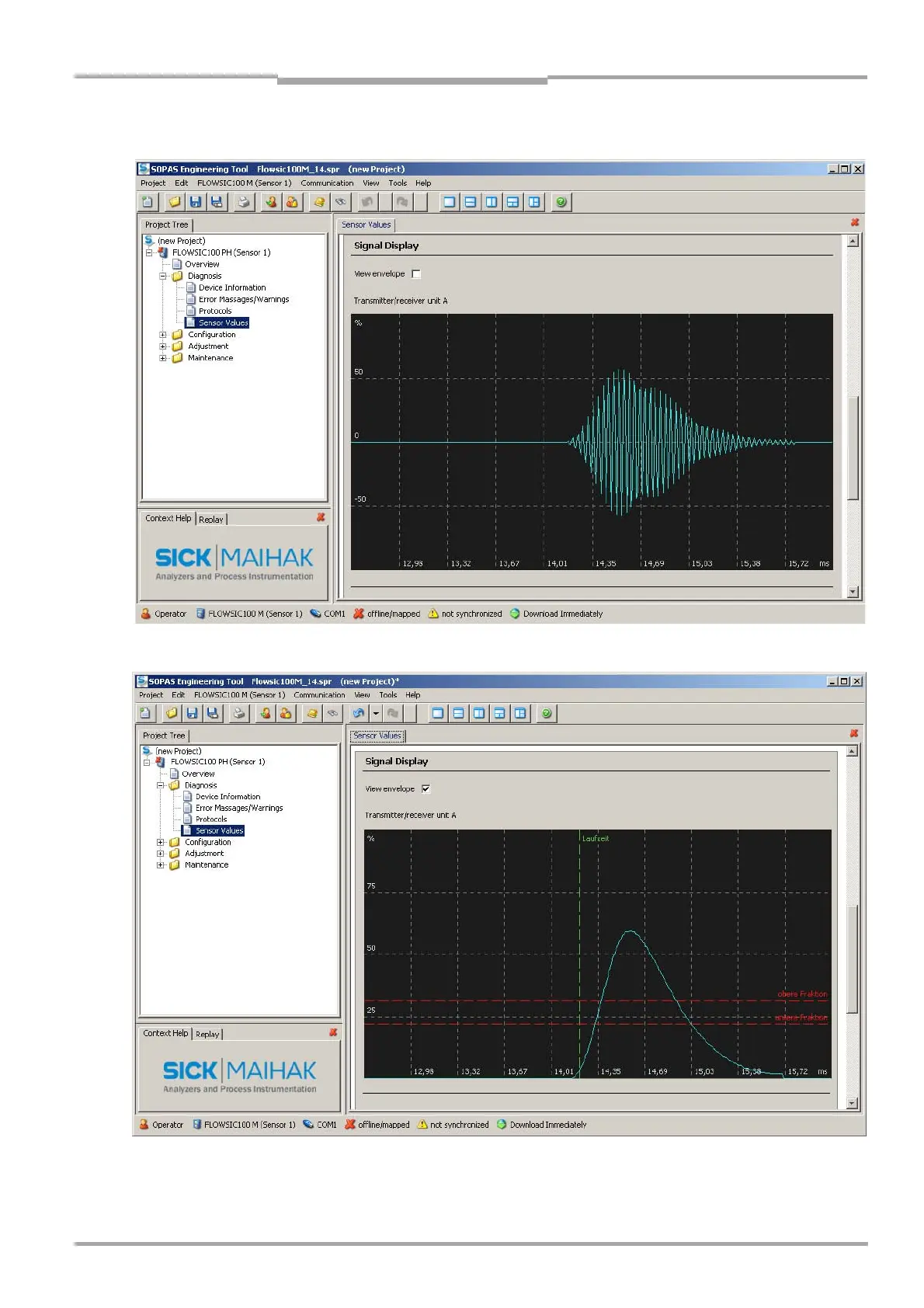
Task: Click the single-pane layout icon in upper window
Action: pyautogui.click(x=449, y=202)
